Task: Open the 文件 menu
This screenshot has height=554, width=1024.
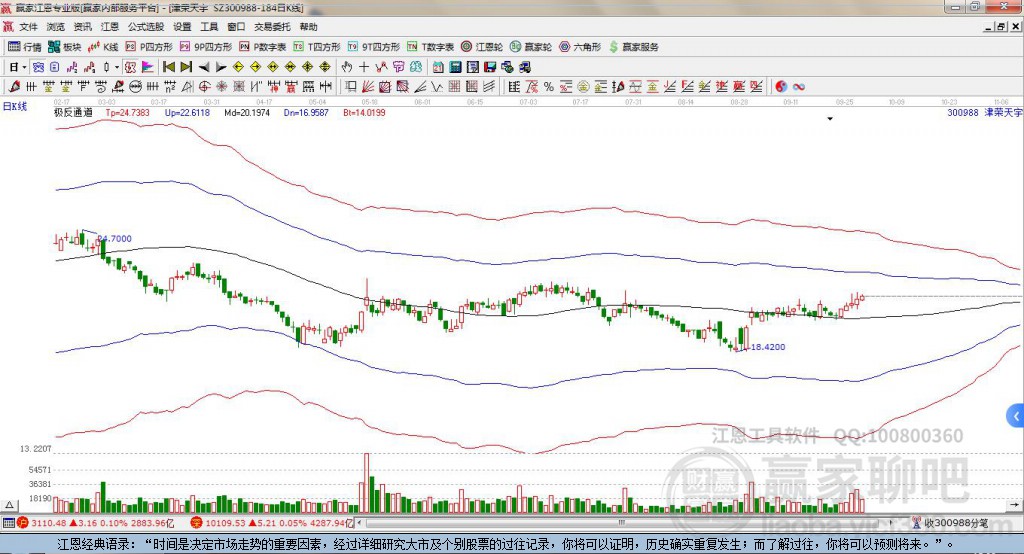Action: (x=28, y=27)
